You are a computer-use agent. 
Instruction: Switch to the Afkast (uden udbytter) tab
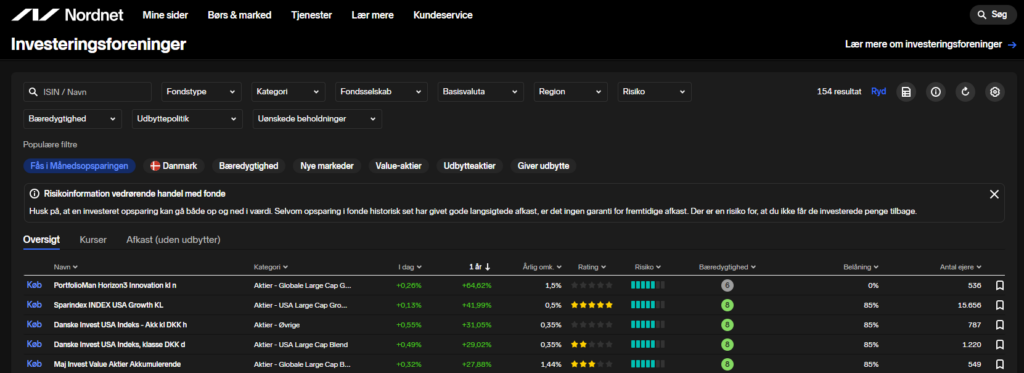pos(173,240)
